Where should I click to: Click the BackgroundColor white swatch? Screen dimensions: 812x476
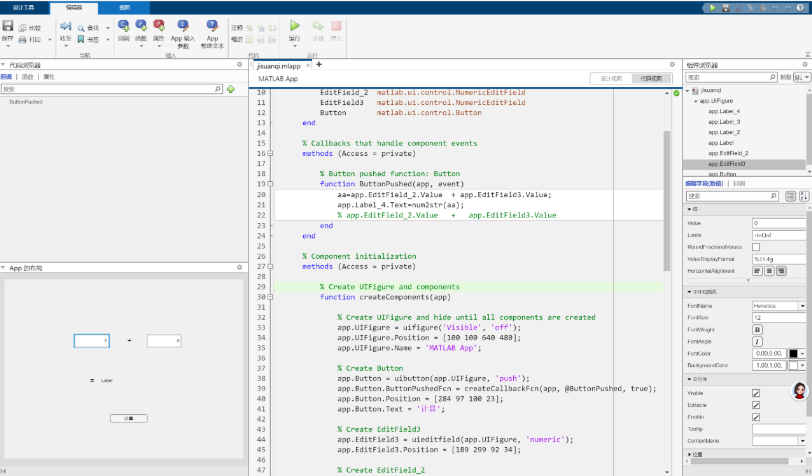793,365
